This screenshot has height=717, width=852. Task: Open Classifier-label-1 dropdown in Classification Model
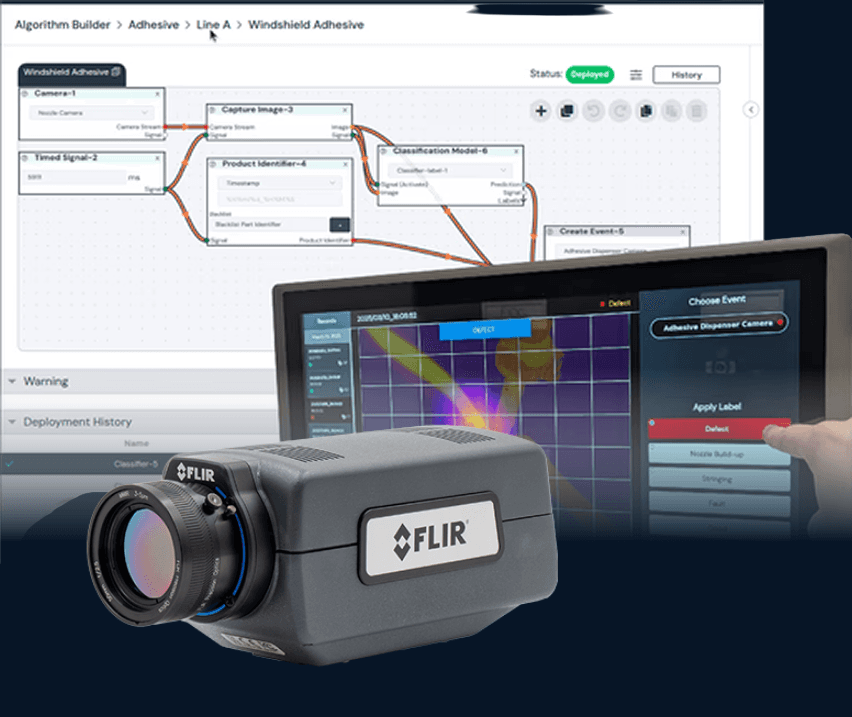coord(451,171)
